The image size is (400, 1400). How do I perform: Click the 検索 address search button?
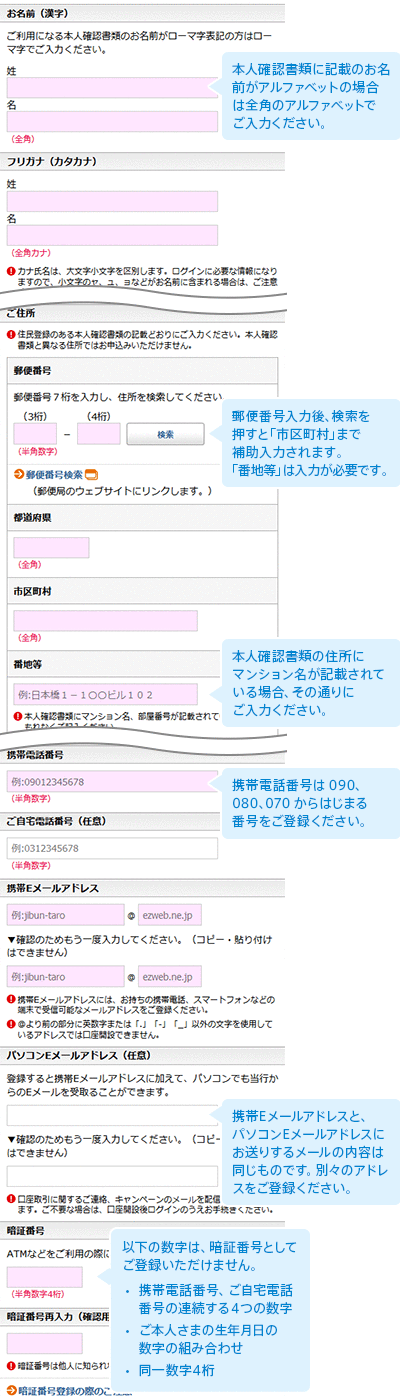click(165, 434)
